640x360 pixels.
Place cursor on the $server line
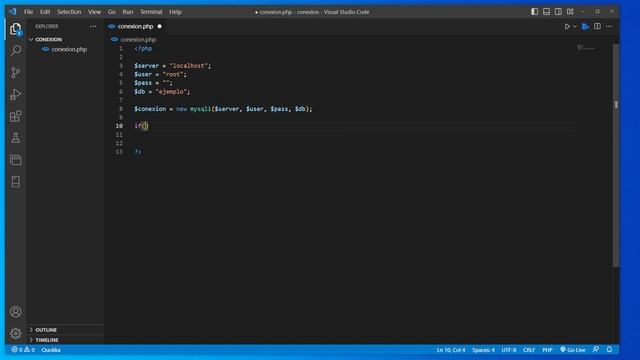tap(173, 66)
